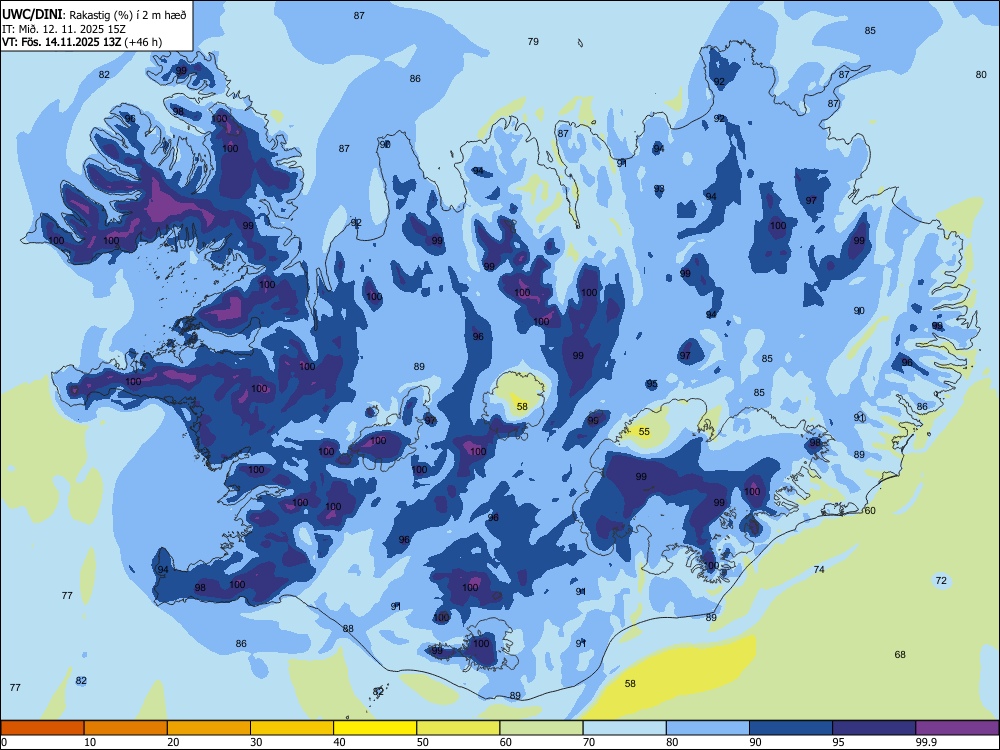Screen dimensions: 1000x750
Task: Click the 50–60 pale yellow legend swatch
Action: pos(458,728)
